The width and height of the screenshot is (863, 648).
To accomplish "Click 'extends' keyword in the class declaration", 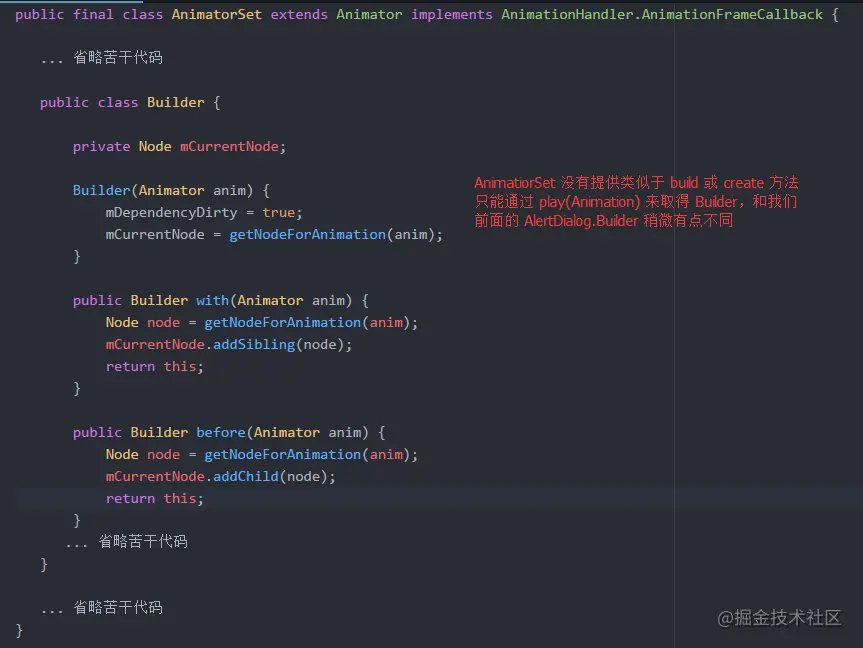I will point(299,14).
